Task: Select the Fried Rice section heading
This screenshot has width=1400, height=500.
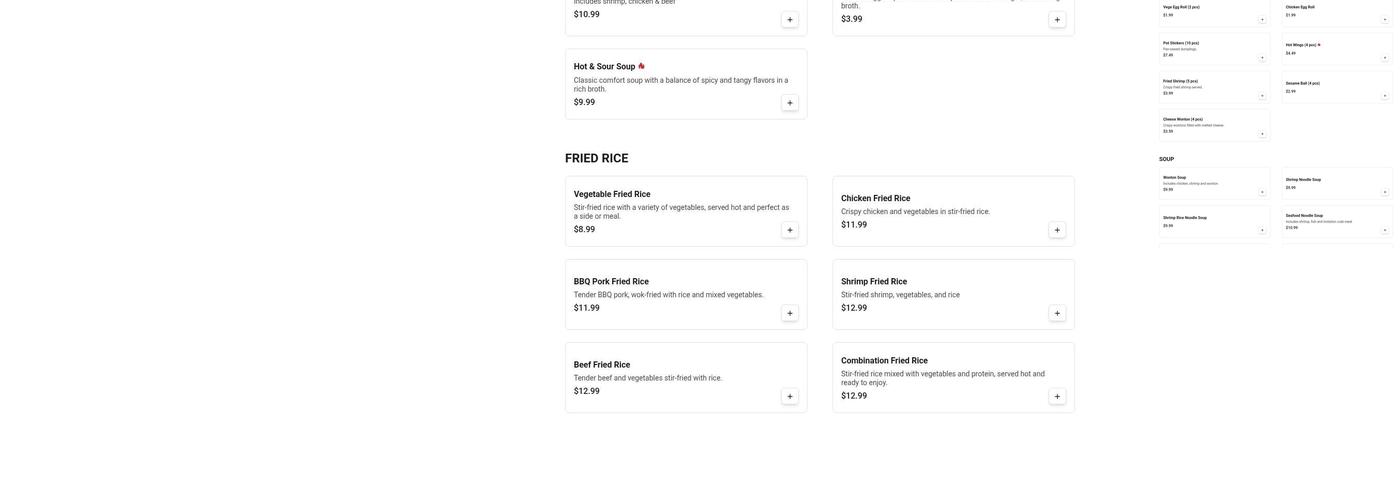Action: coord(597,158)
